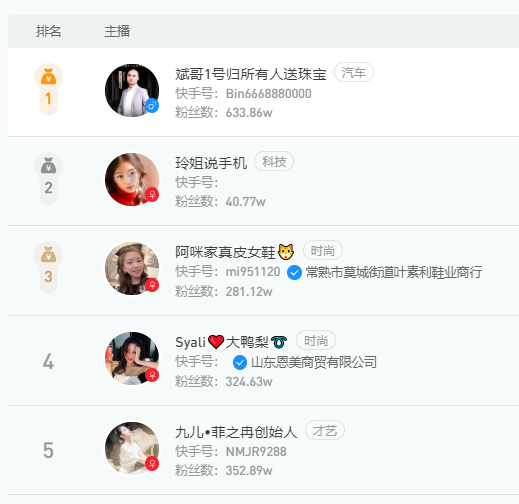The width and height of the screenshot is (519, 504).
Task: Click the 主播 column header
Action: 117,31
